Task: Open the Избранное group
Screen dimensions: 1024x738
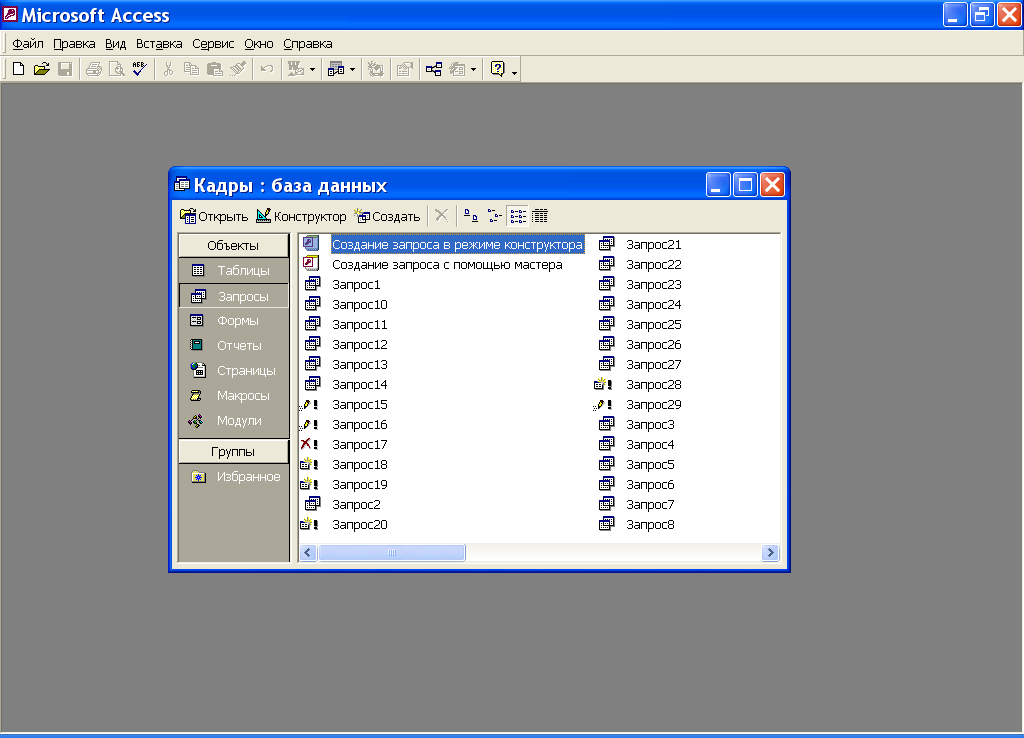Action: coord(233,477)
